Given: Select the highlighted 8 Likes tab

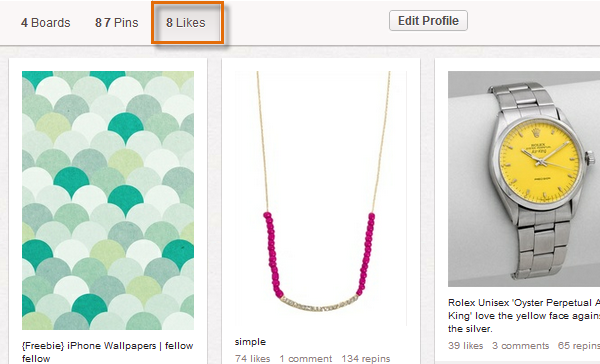Looking at the screenshot, I should click(186, 23).
